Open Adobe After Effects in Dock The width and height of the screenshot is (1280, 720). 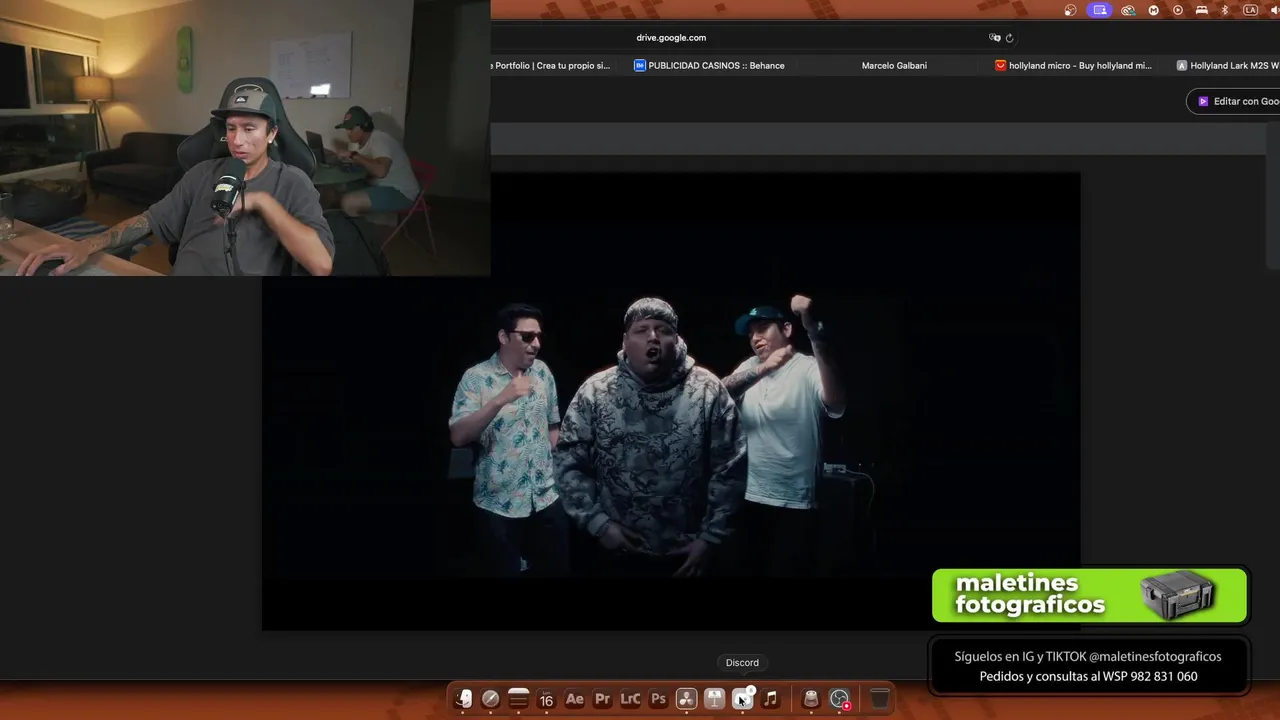[x=574, y=699]
